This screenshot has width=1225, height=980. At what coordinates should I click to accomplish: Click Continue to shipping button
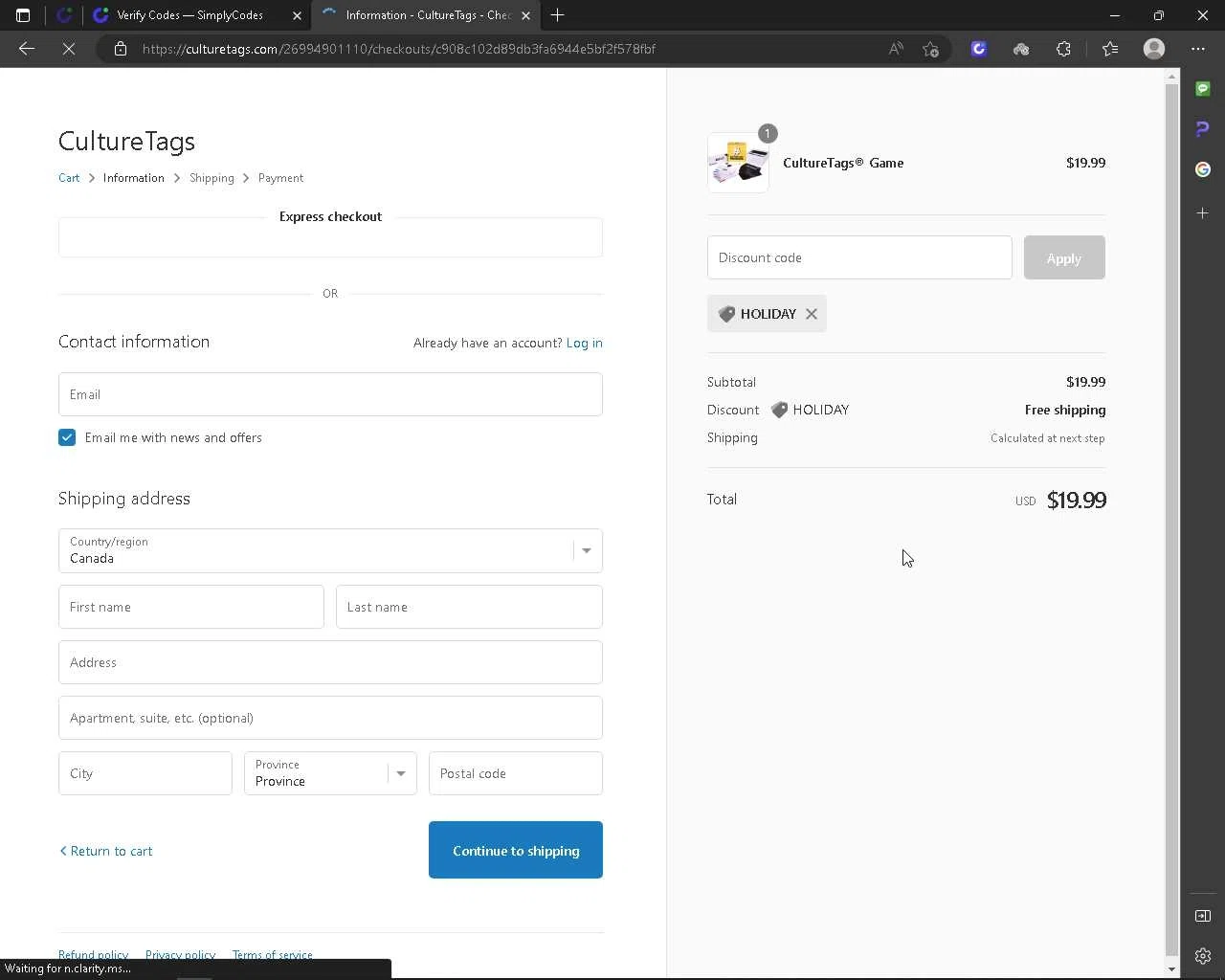[516, 850]
